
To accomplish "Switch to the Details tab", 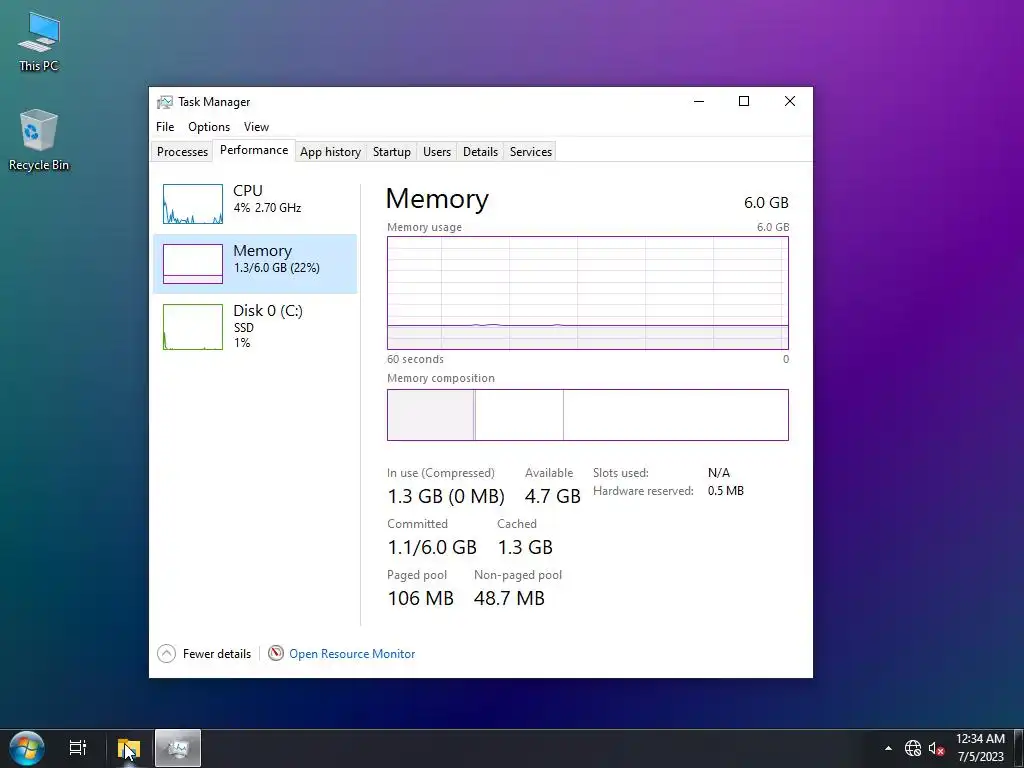I will point(481,152).
